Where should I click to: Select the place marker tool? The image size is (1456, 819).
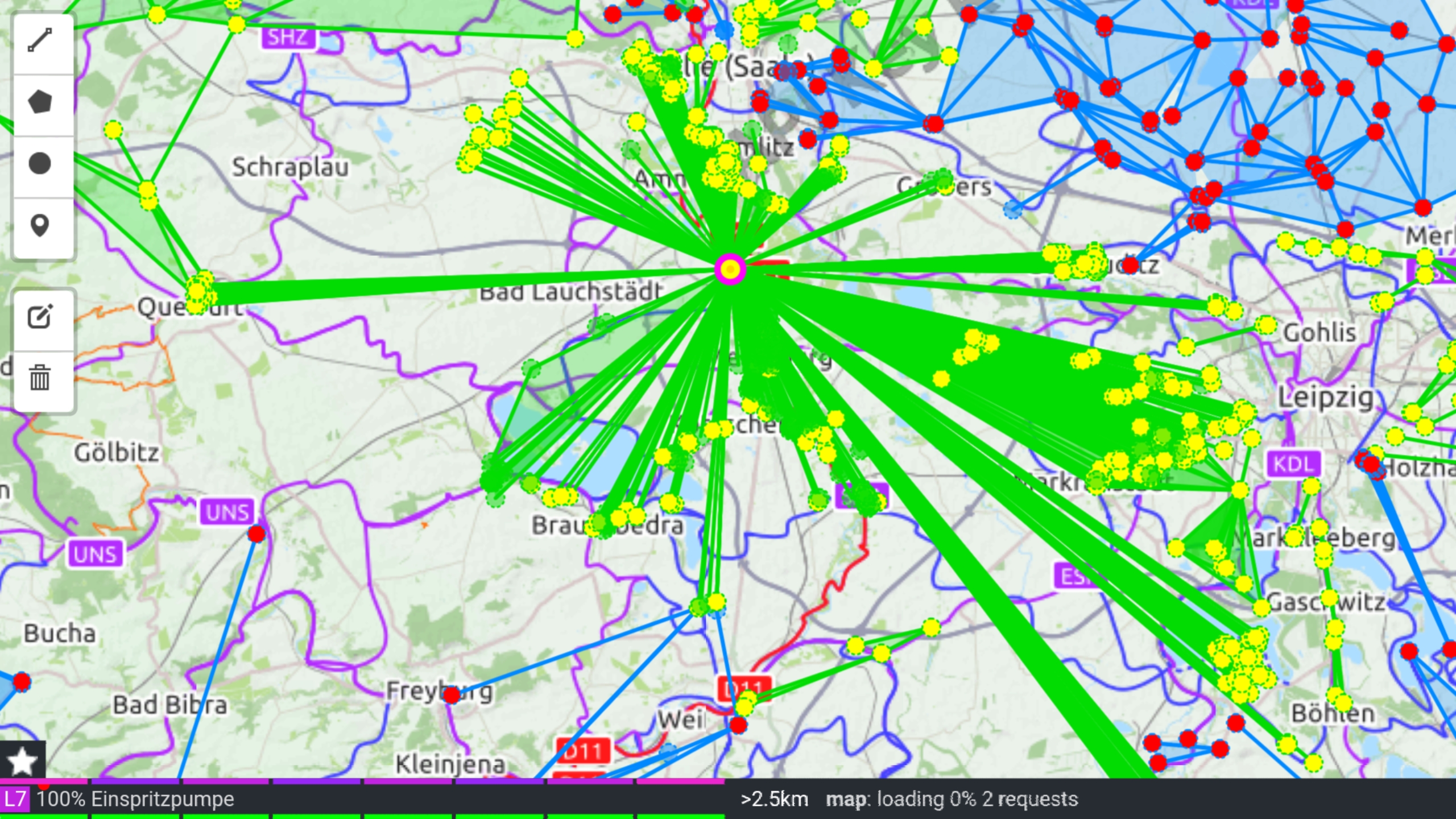click(x=40, y=226)
